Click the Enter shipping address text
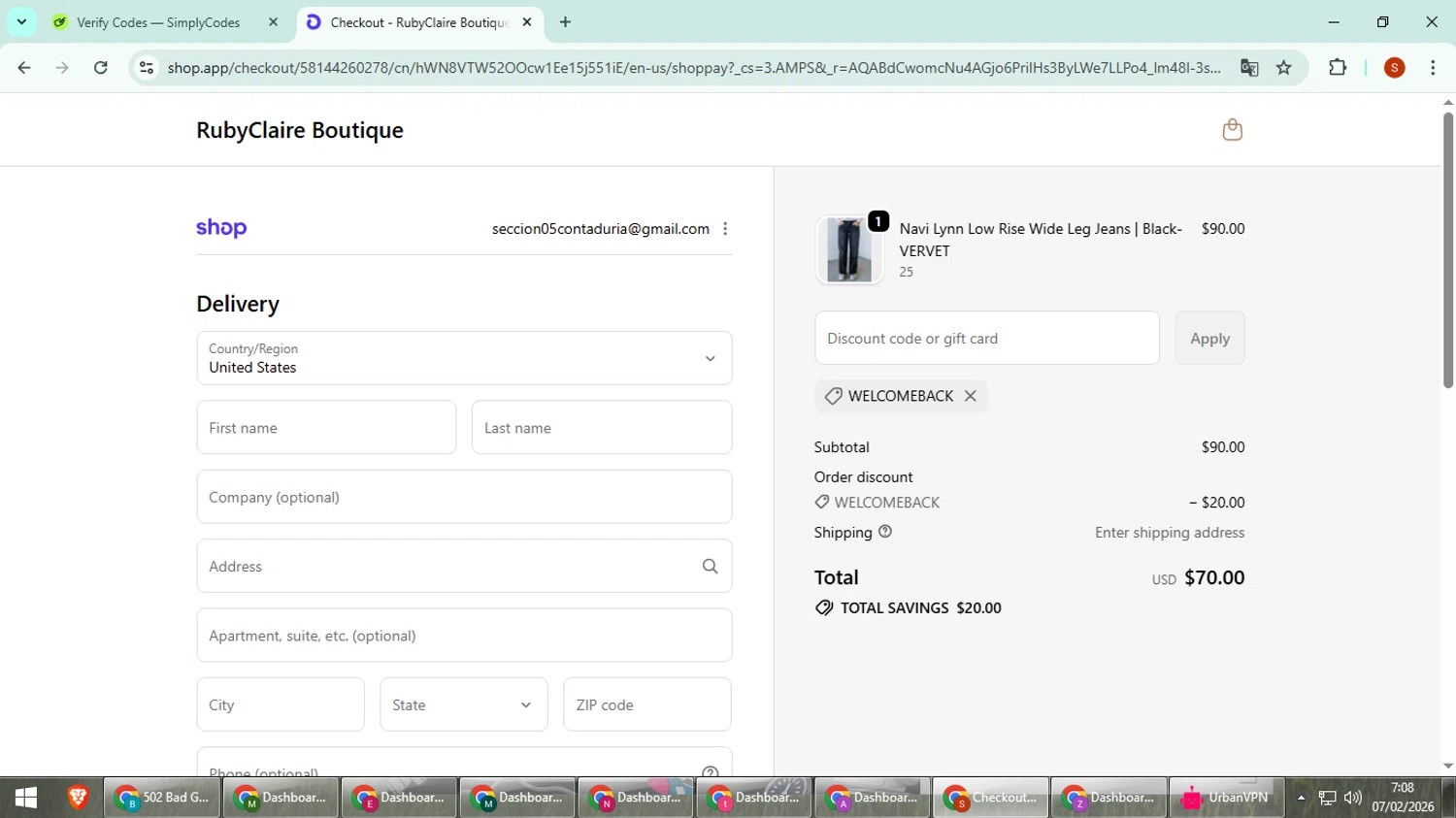 pos(1170,533)
